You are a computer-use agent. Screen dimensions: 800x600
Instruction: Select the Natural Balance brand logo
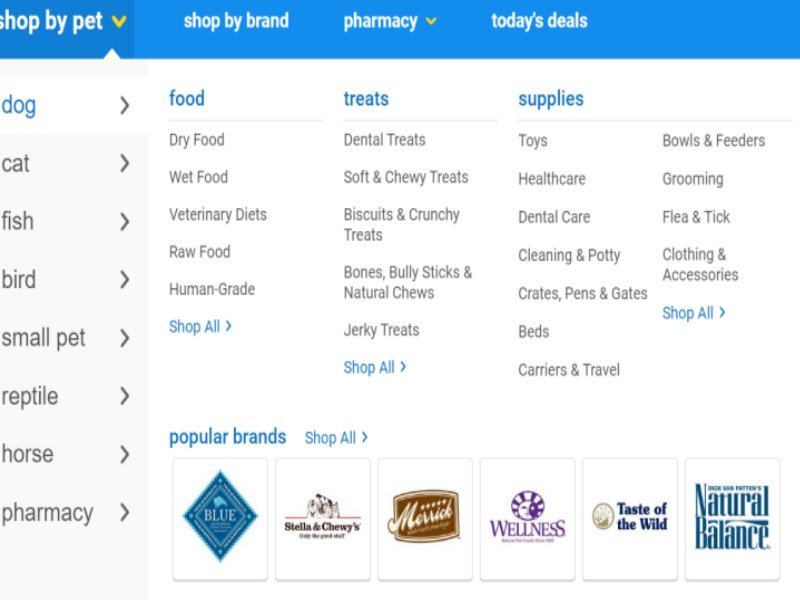tap(732, 517)
